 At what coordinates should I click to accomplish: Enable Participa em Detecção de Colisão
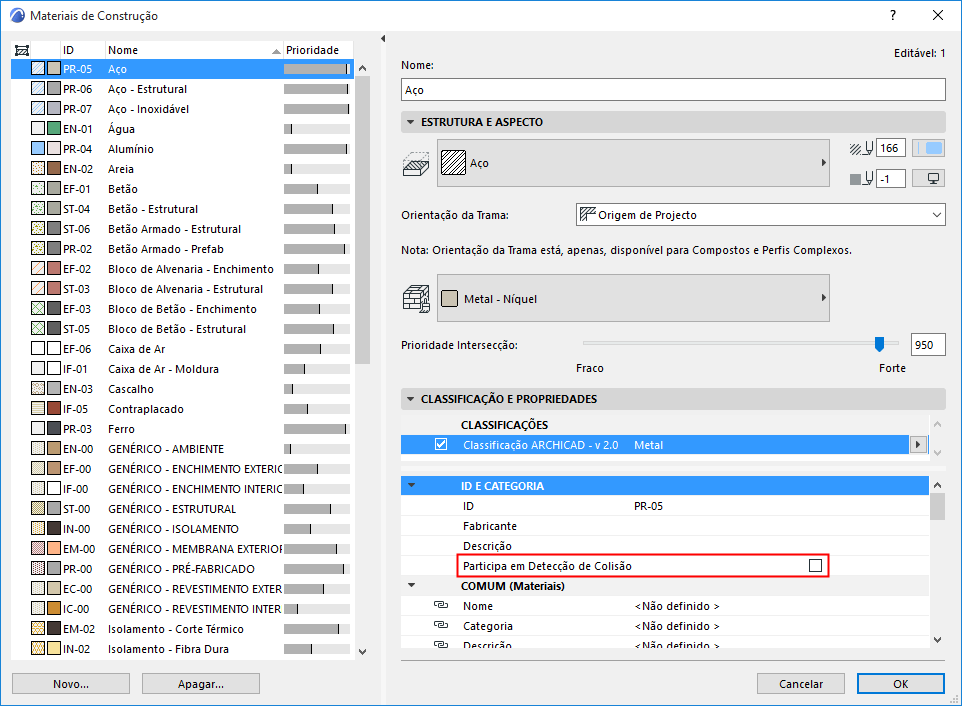pyautogui.click(x=815, y=565)
